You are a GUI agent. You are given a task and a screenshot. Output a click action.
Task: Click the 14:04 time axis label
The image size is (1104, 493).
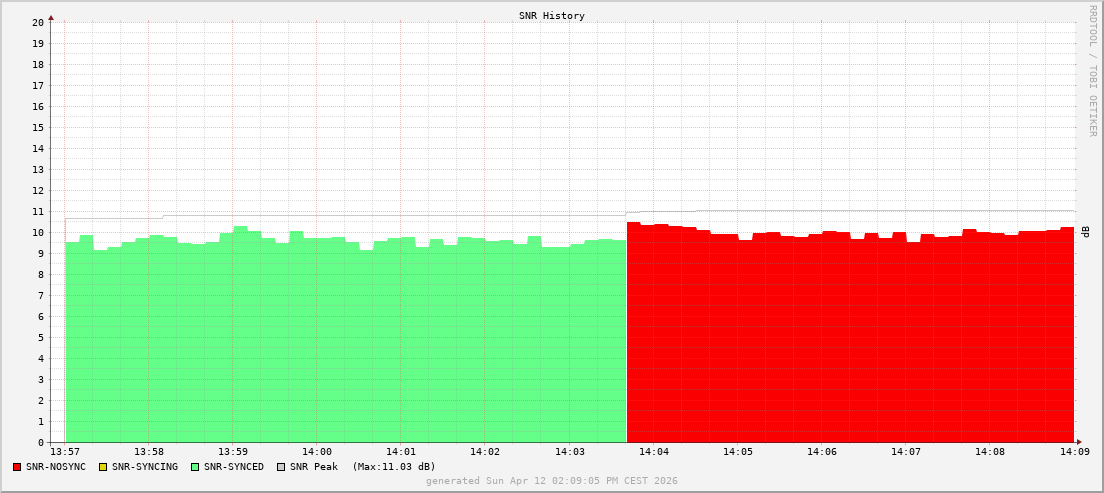[x=653, y=452]
